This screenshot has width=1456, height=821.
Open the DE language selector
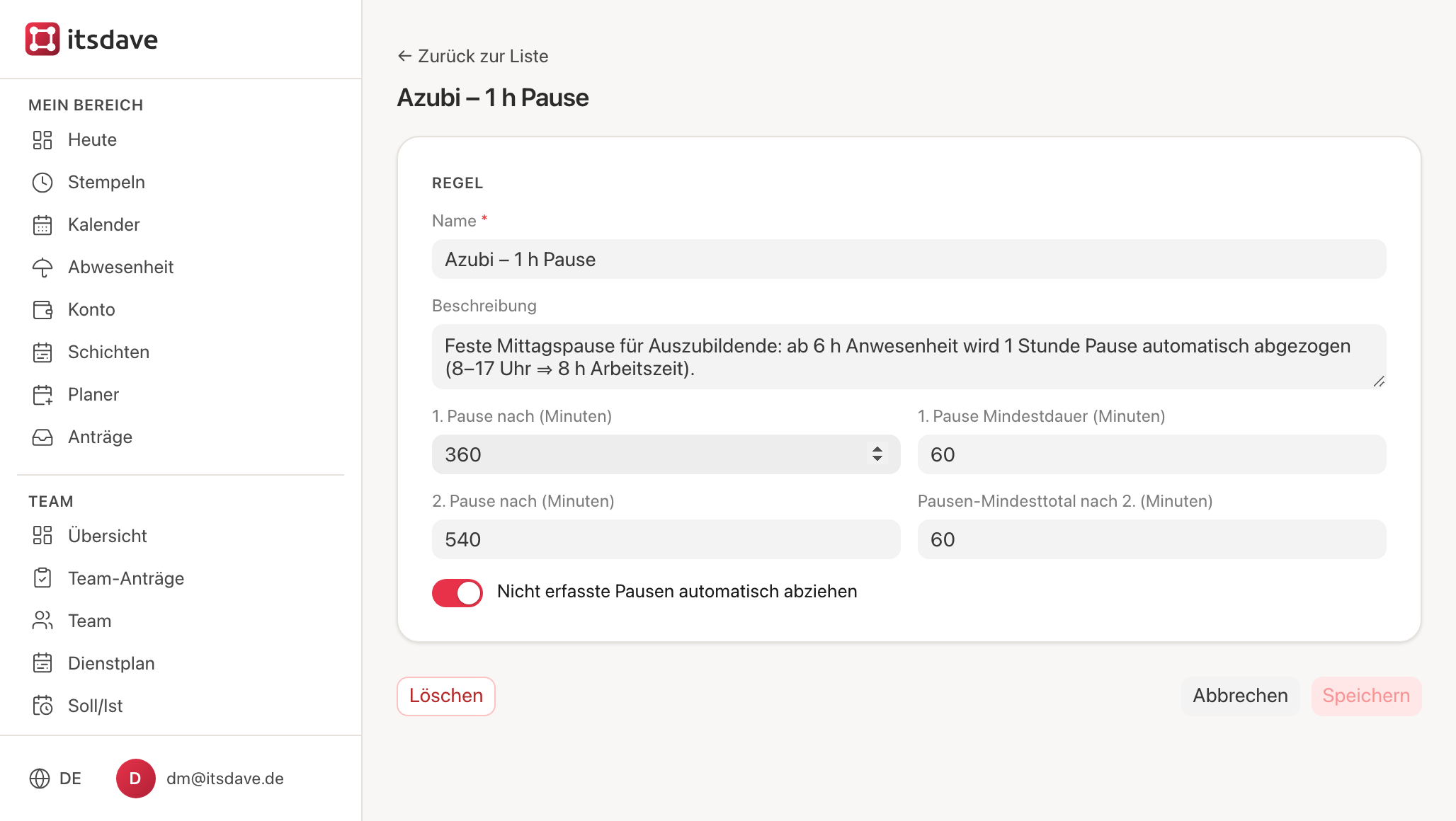pos(55,779)
